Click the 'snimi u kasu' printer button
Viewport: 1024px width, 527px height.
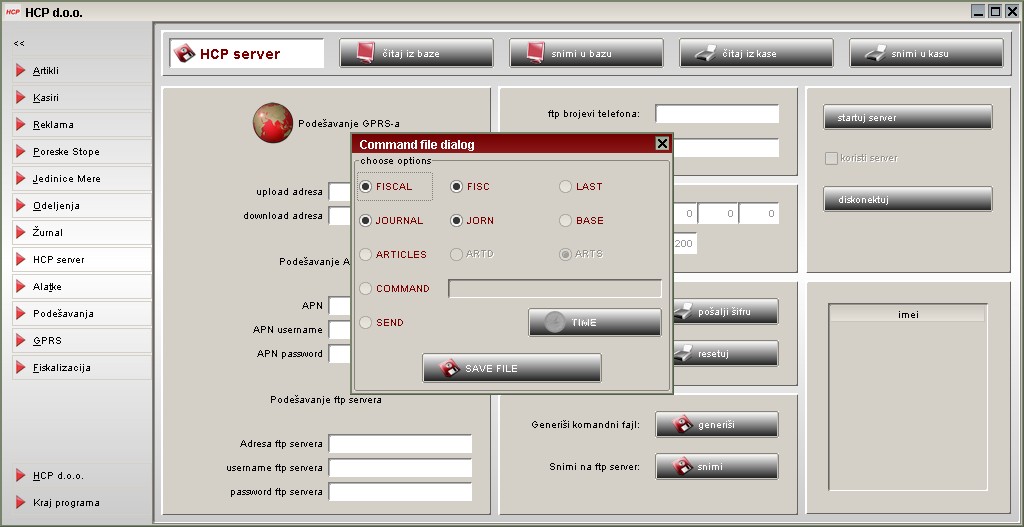point(926,53)
